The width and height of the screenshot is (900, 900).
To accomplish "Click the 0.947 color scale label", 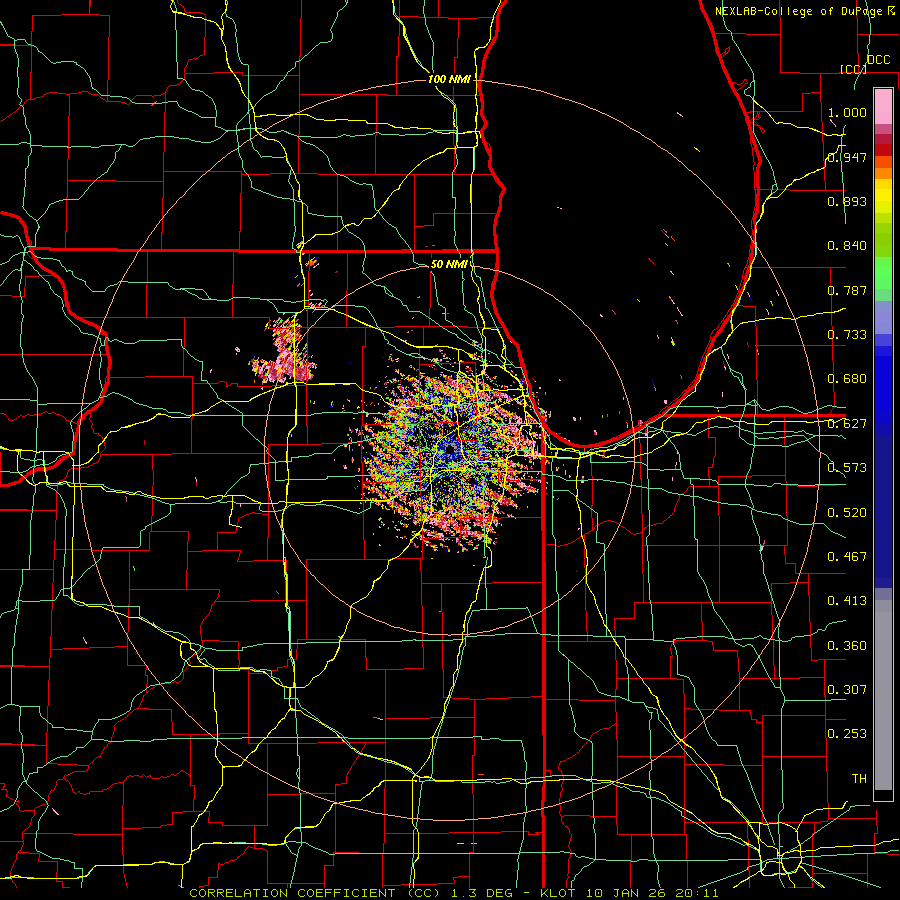I will pos(847,157).
